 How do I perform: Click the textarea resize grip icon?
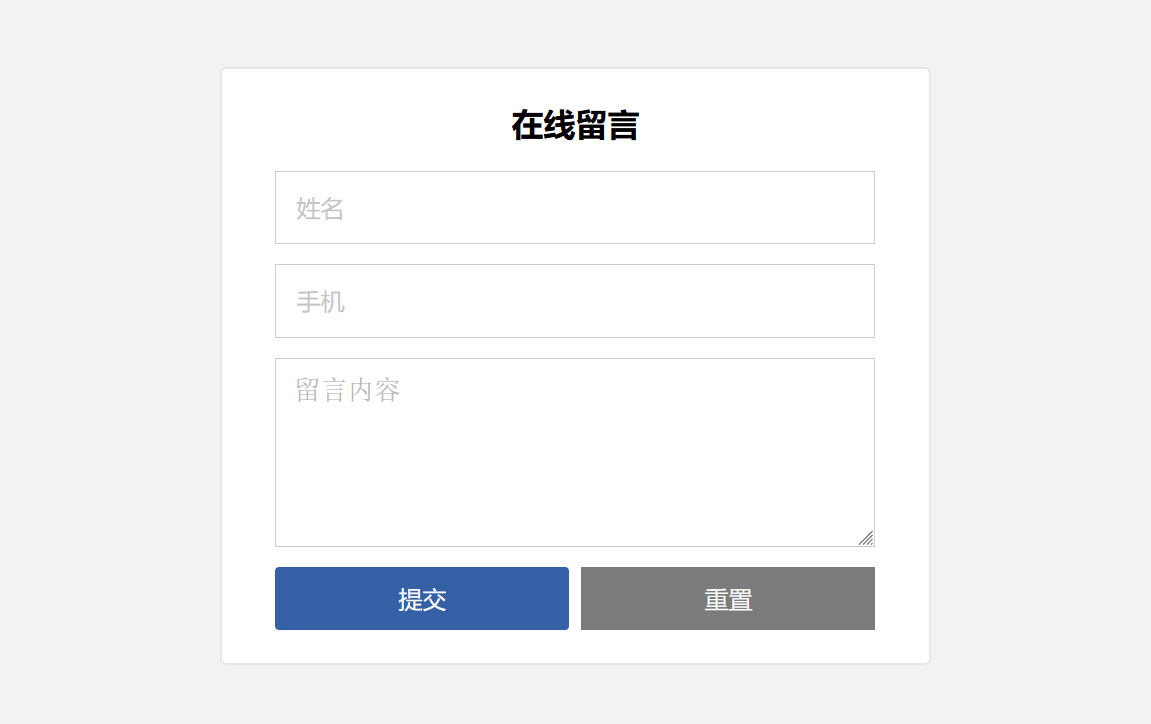866,538
